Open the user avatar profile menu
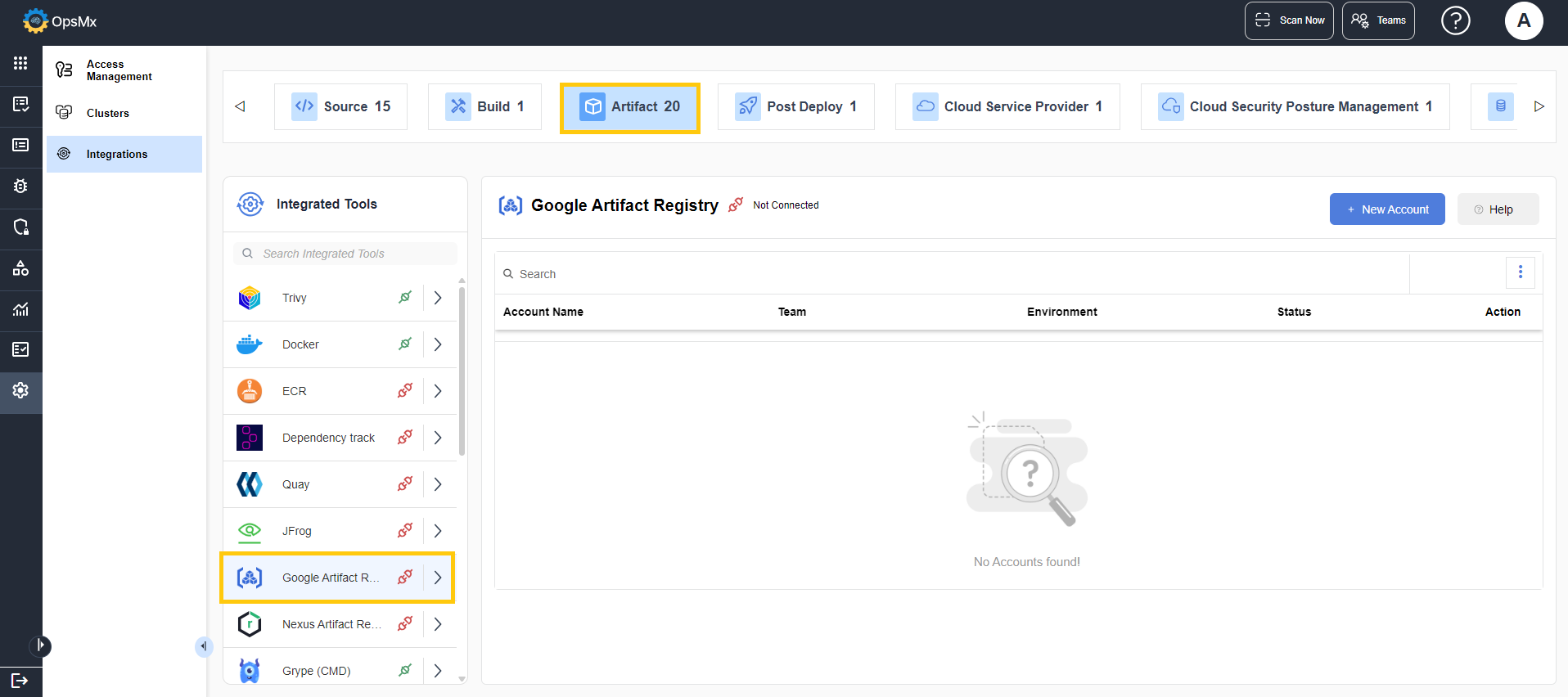The image size is (1568, 697). (x=1523, y=20)
